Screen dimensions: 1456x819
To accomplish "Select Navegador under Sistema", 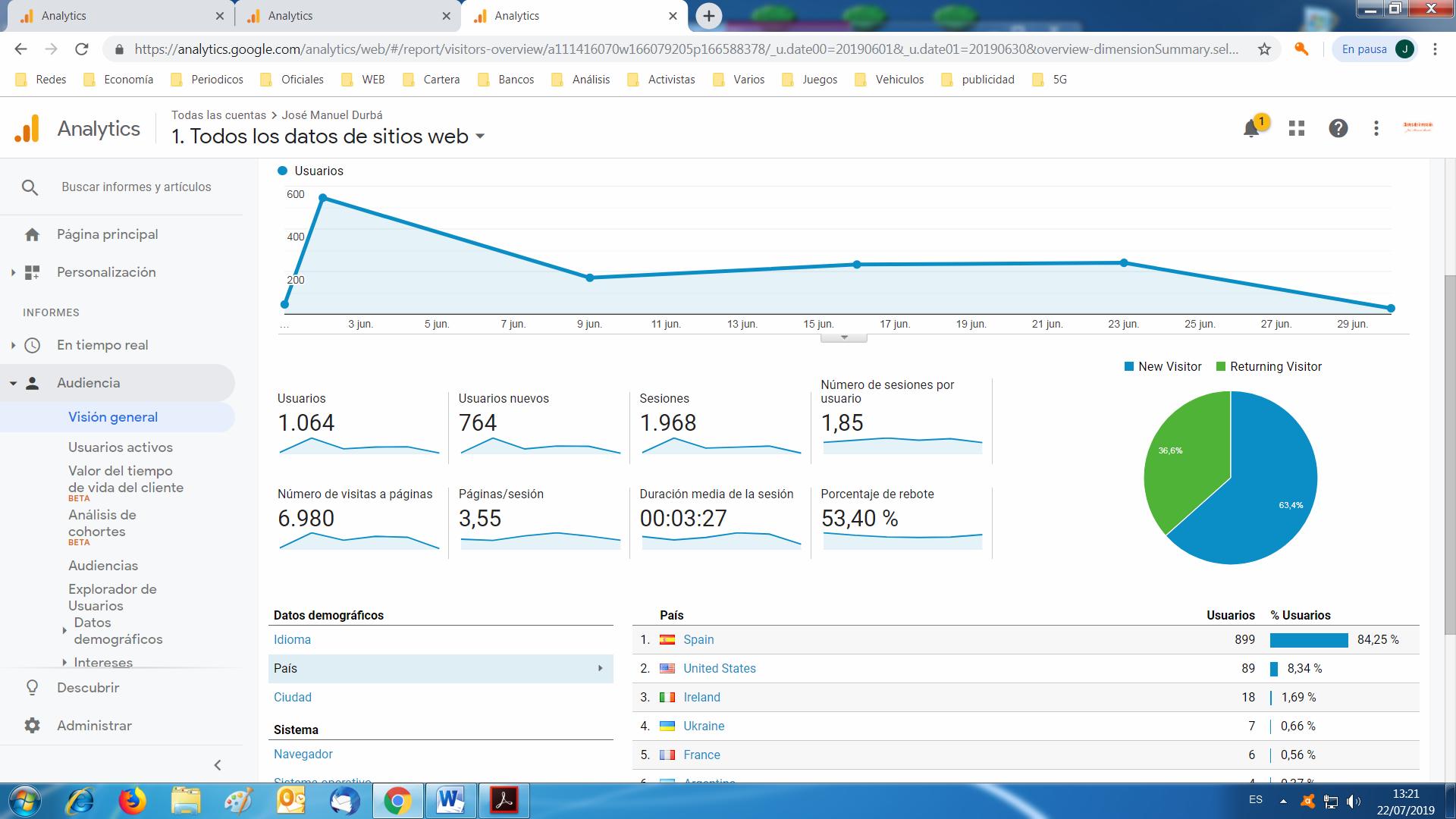I will click(303, 755).
